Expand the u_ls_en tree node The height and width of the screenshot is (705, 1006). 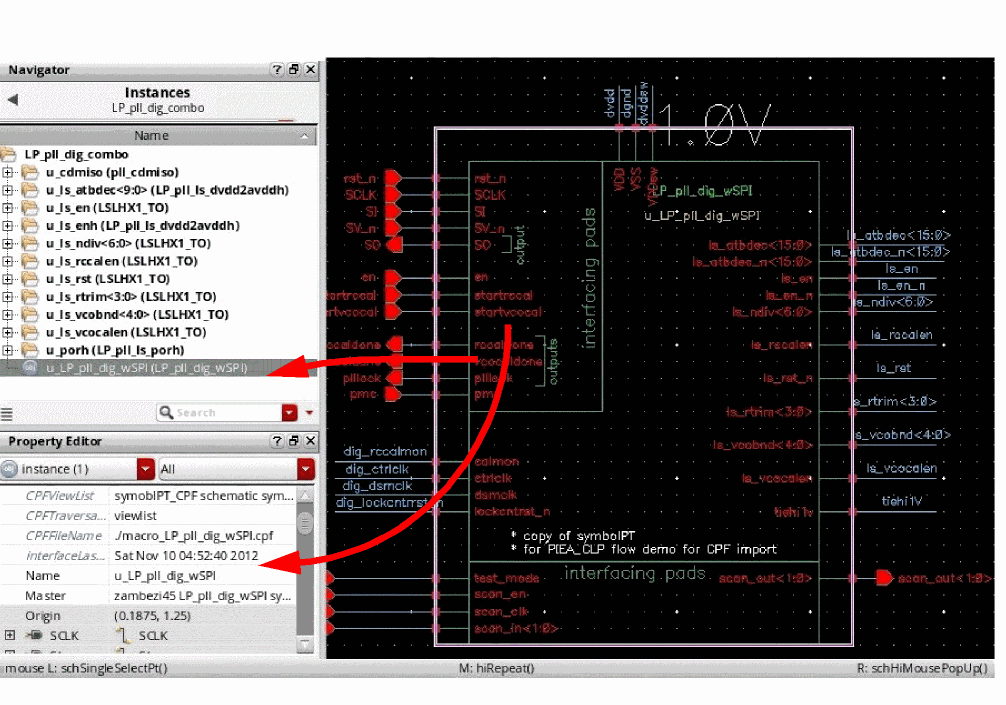[7, 208]
